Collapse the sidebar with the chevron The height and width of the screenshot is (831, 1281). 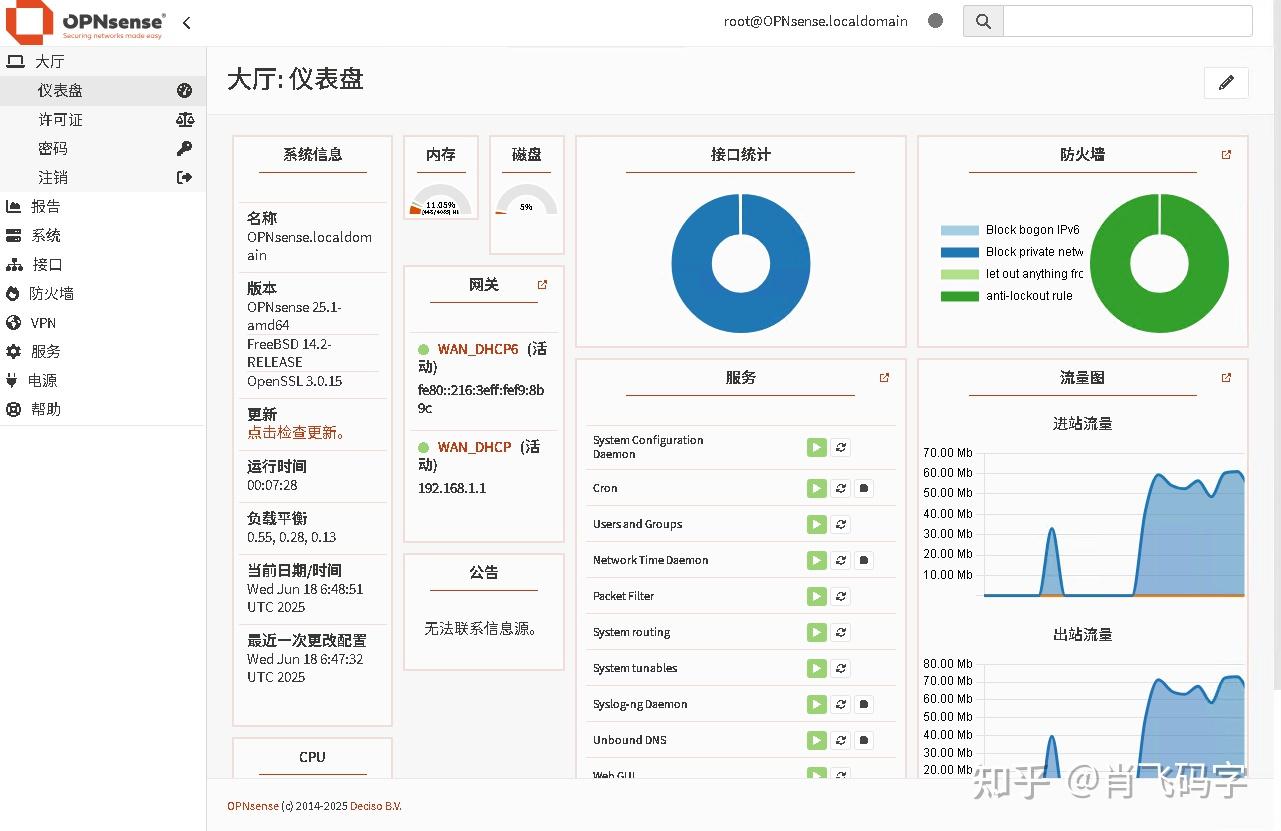coord(186,21)
